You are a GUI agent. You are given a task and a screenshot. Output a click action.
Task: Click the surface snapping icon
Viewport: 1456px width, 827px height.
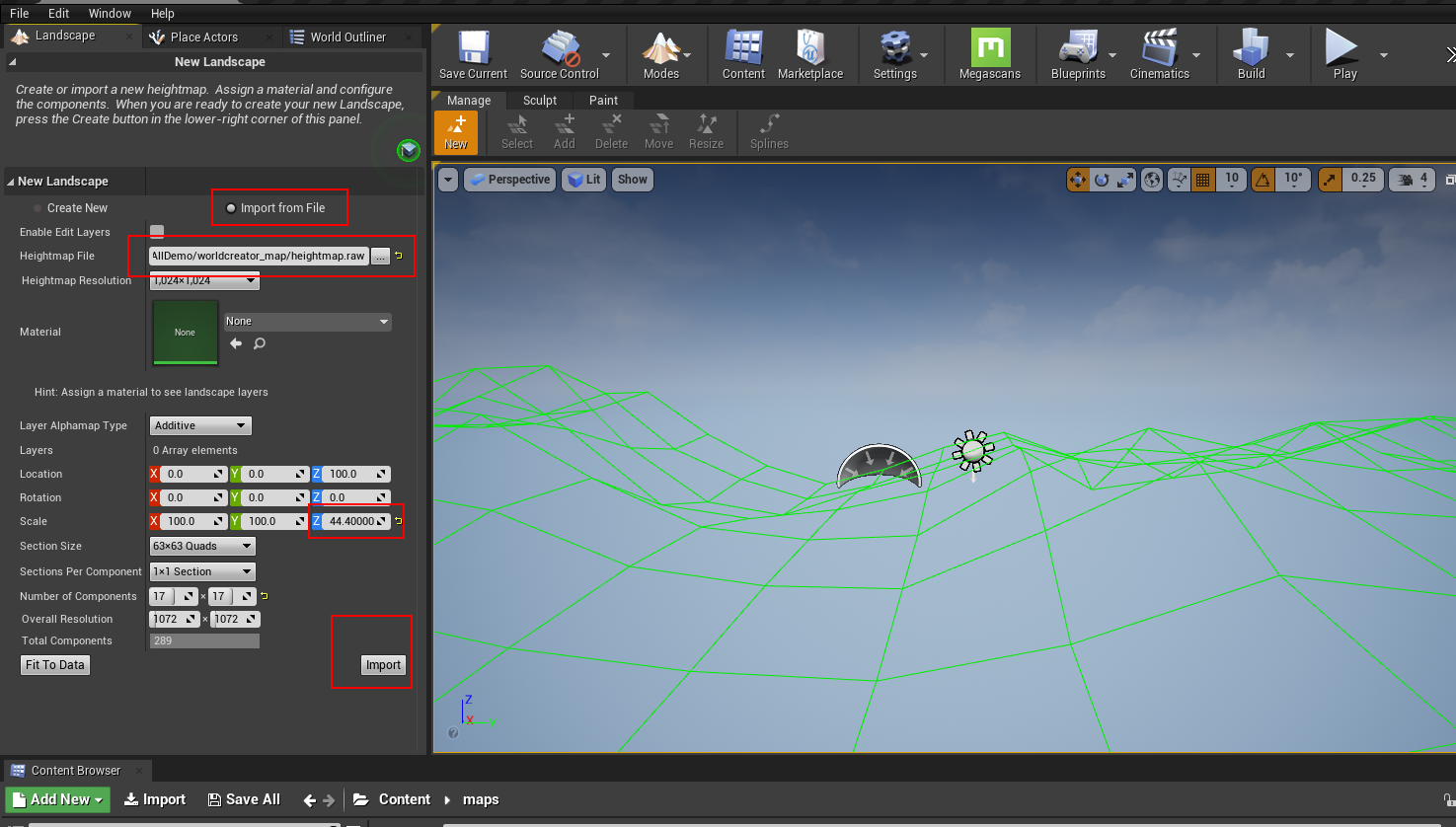(1179, 180)
